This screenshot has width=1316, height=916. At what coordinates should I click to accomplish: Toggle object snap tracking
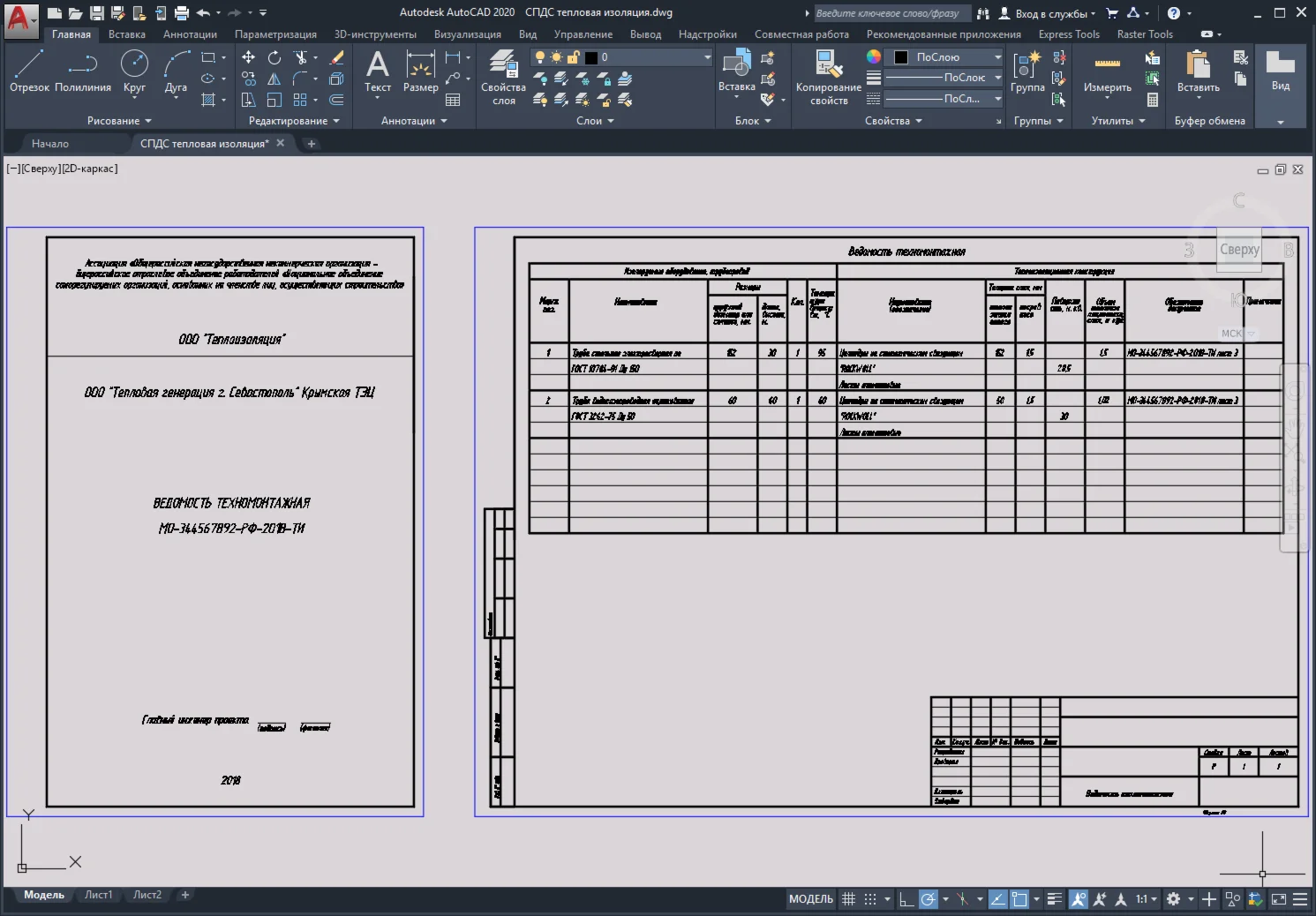[x=997, y=899]
